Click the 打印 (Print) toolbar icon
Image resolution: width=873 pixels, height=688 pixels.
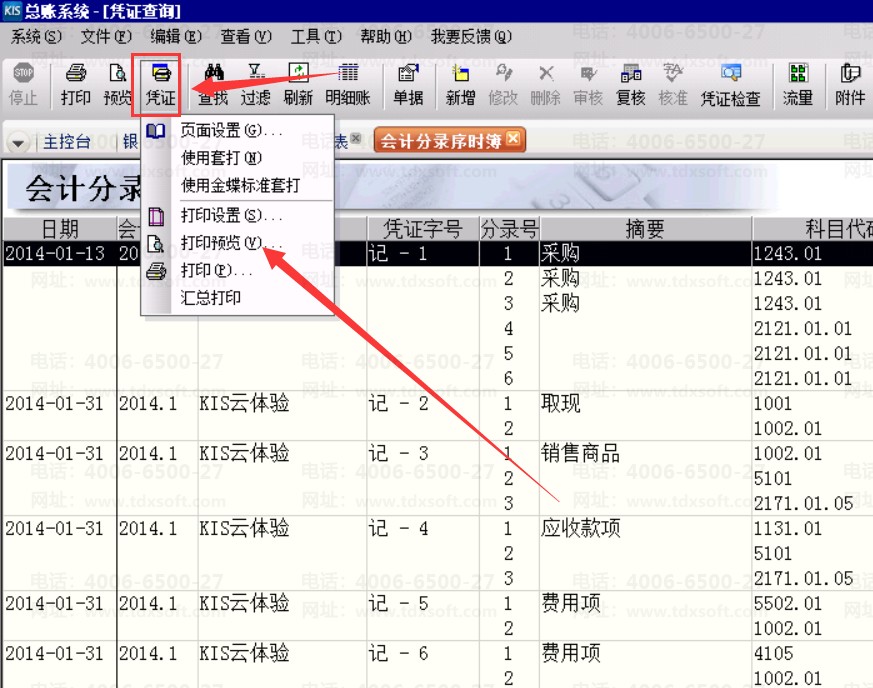pos(75,84)
